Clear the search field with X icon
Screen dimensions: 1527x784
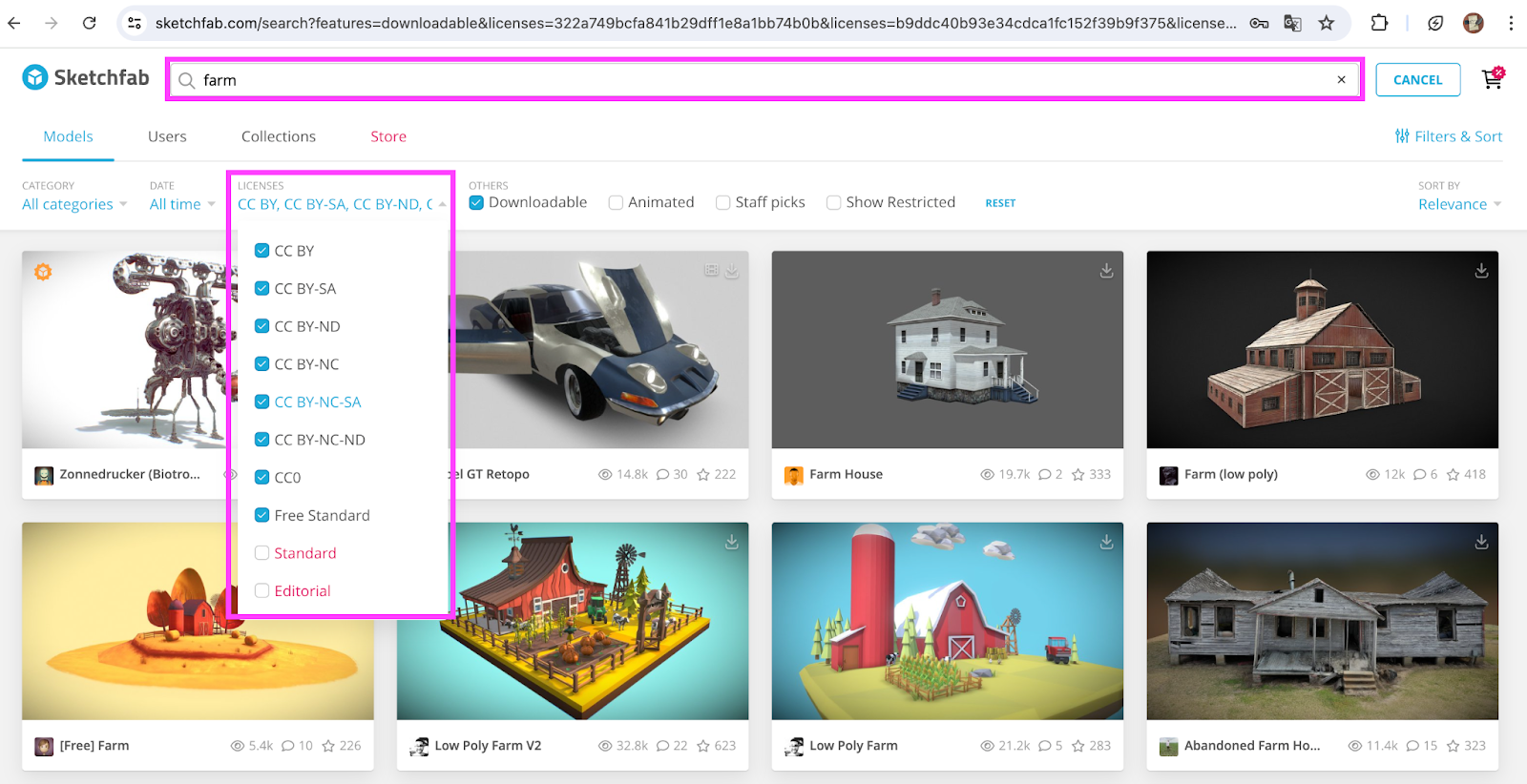[1341, 80]
